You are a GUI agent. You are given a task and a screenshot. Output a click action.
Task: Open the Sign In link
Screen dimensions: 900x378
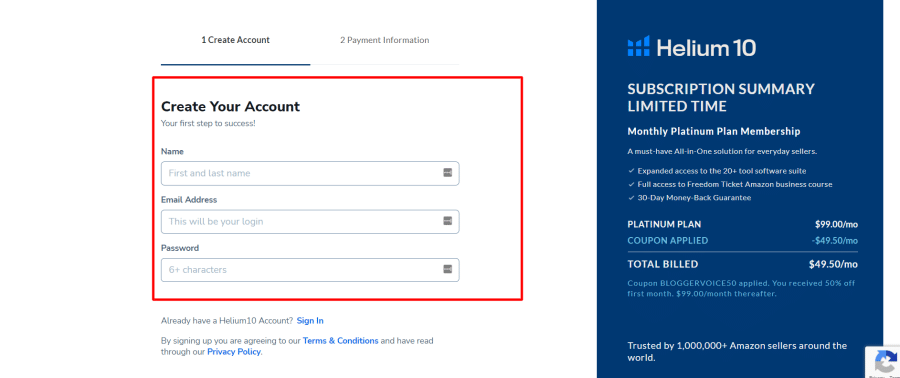[310, 321]
